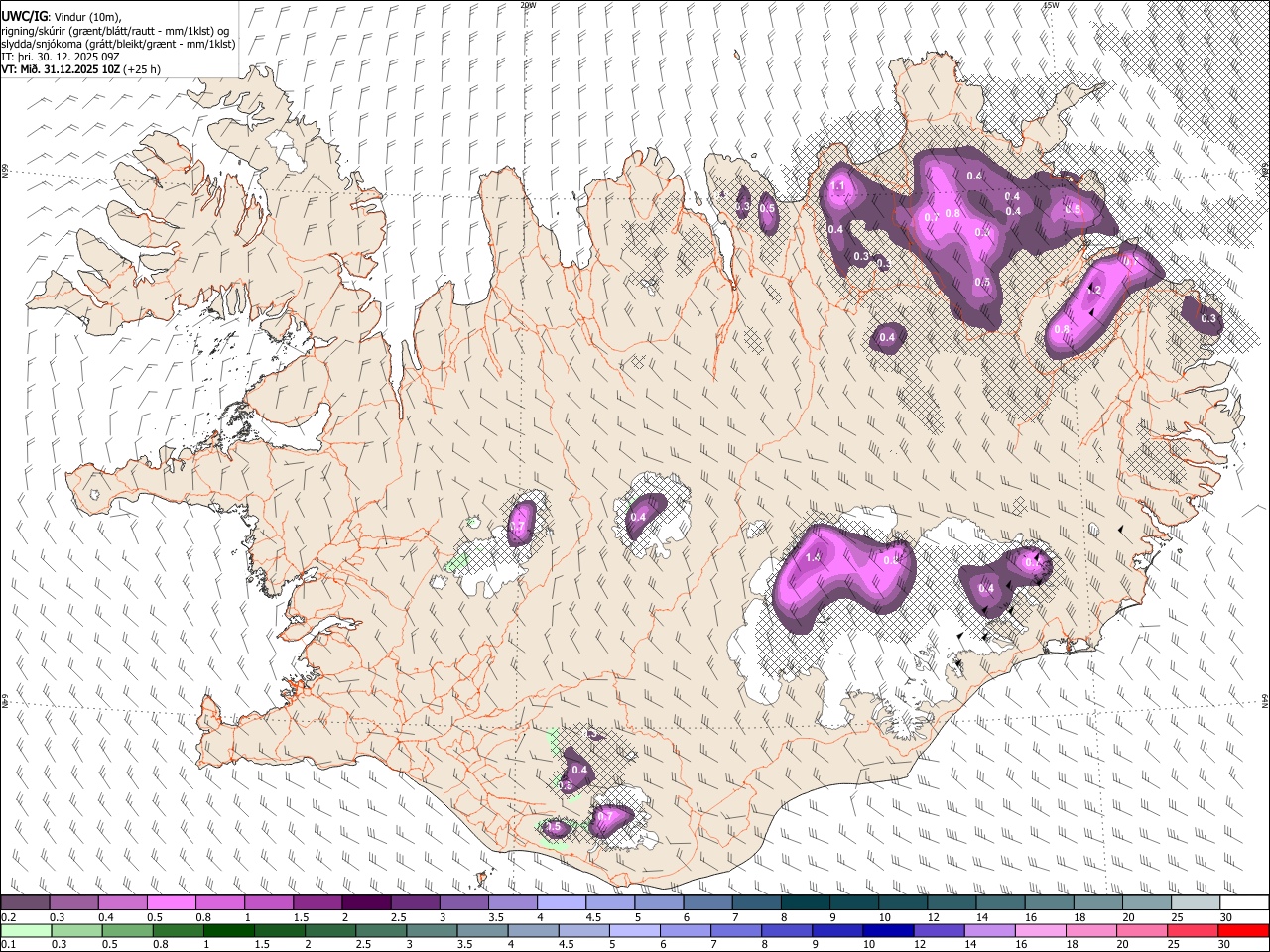
Task: Click the '1.5' value inside the small southern green outline
Action: click(x=554, y=827)
